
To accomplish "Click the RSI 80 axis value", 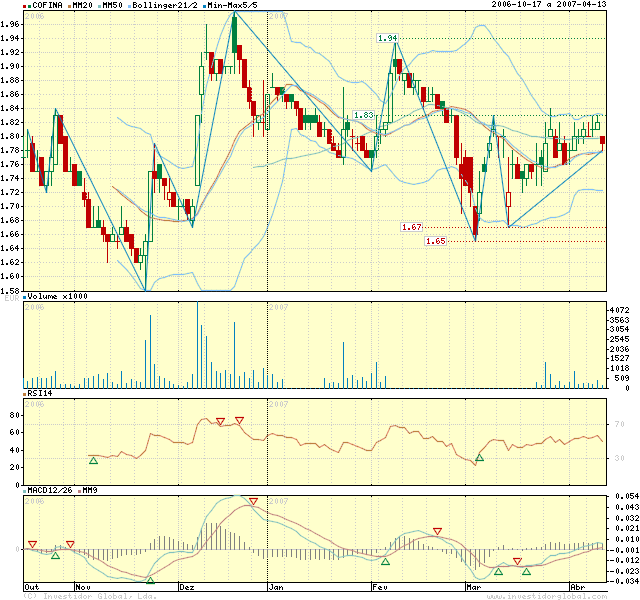I will click(x=14, y=415).
